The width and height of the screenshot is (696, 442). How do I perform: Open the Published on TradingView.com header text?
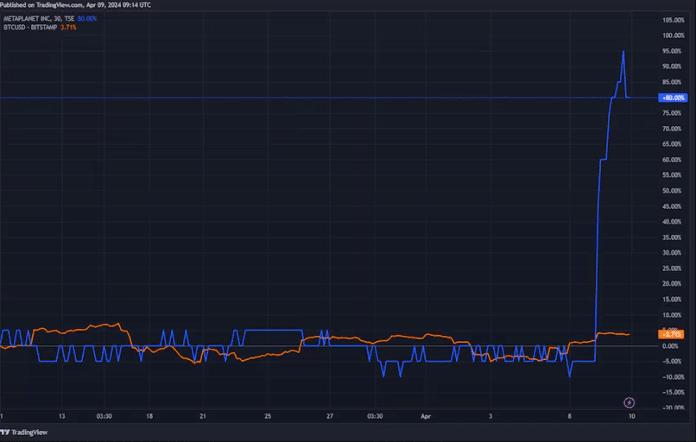click(x=76, y=5)
